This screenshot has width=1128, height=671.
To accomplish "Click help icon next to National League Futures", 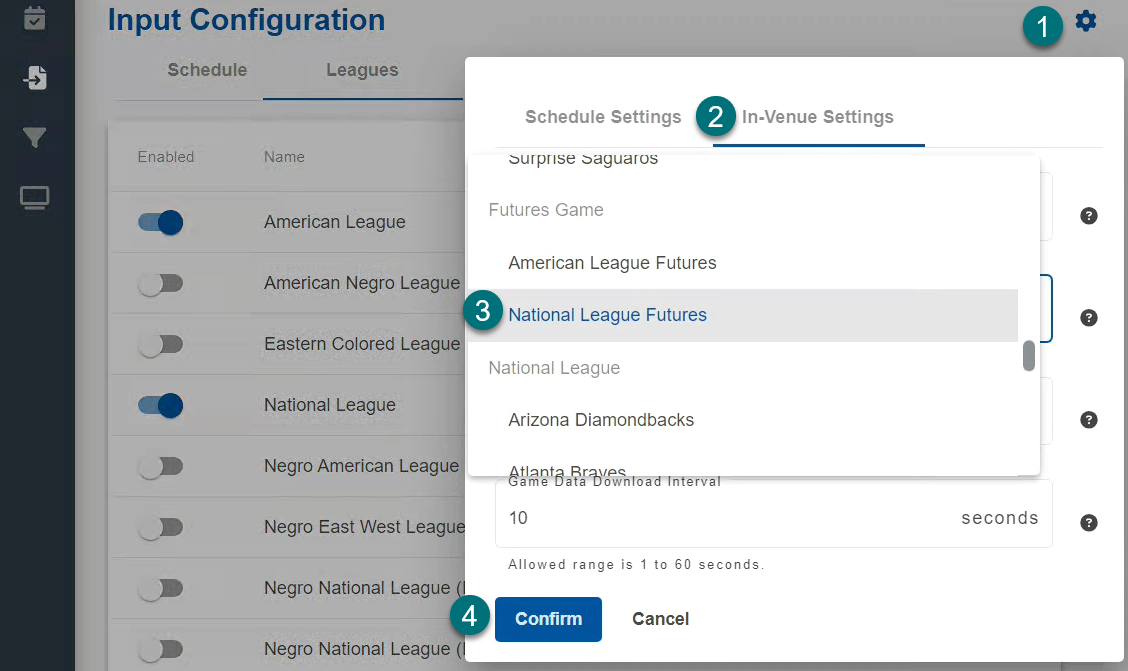I will (x=1089, y=318).
